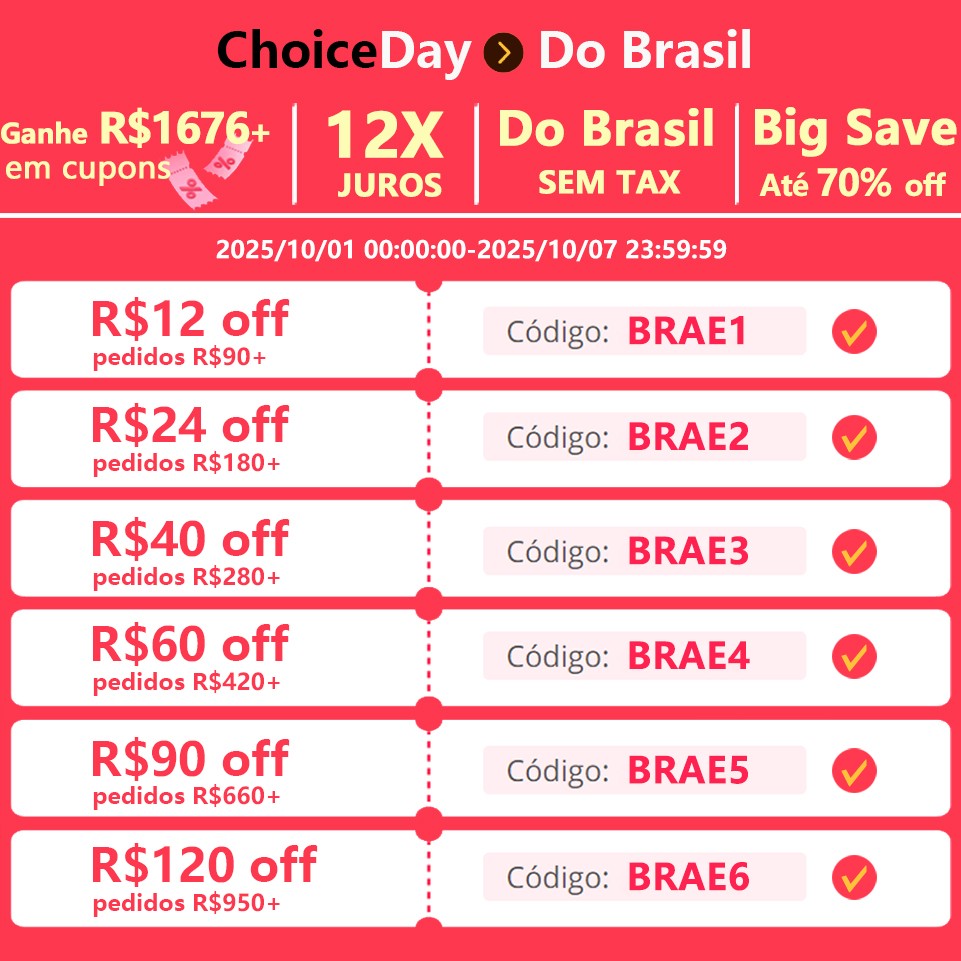Choose the R$60 off coupon offer
The image size is (961, 961).
pos(190,656)
